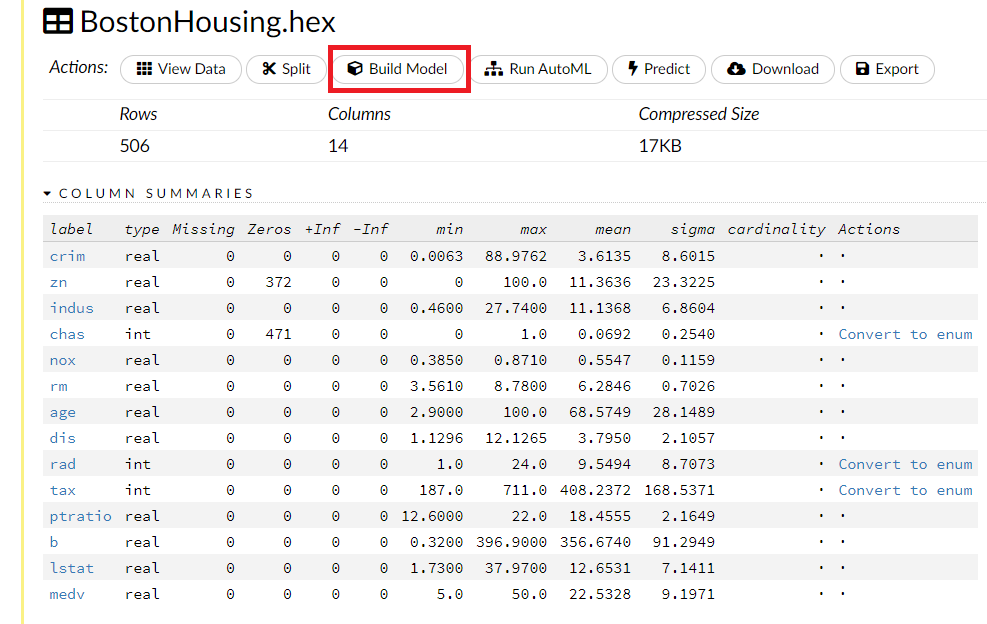Convert chas column to enum

pos(905,334)
